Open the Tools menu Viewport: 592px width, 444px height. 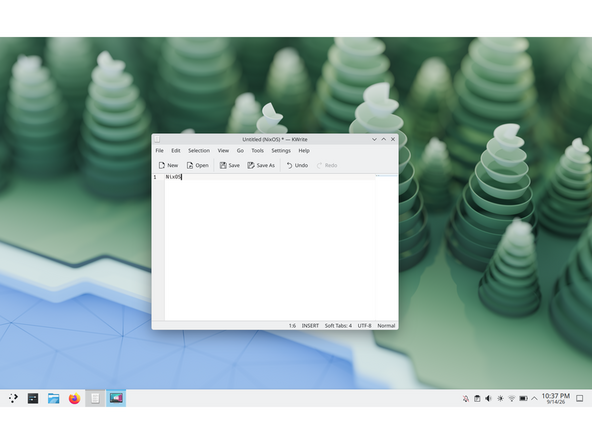tap(257, 151)
